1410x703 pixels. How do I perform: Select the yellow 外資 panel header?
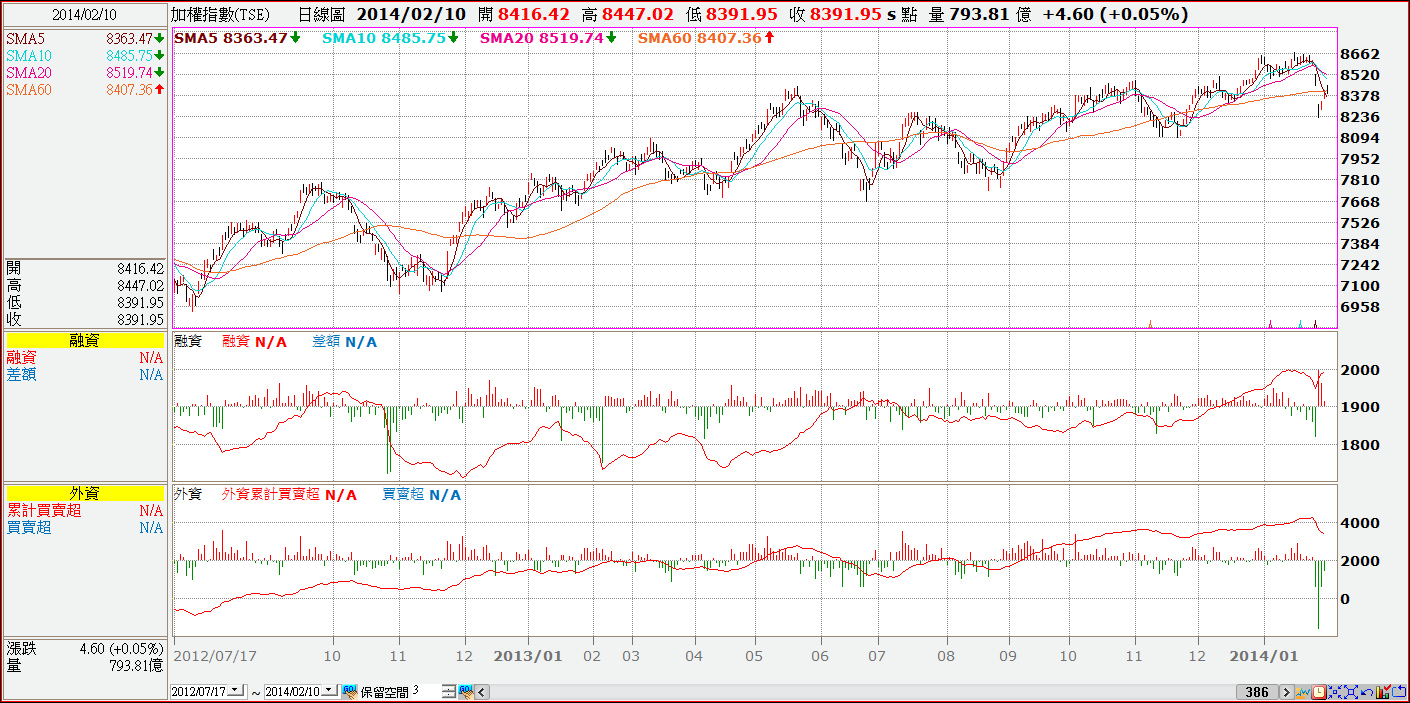click(x=85, y=493)
